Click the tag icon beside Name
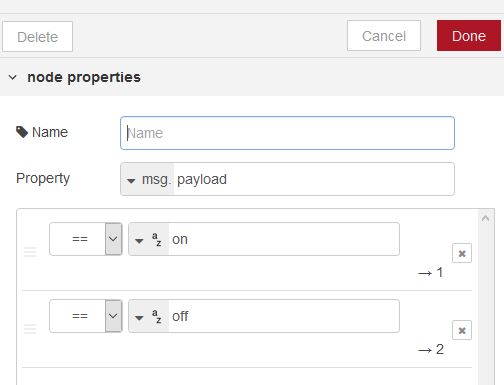The width and height of the screenshot is (504, 385). click(x=22, y=132)
